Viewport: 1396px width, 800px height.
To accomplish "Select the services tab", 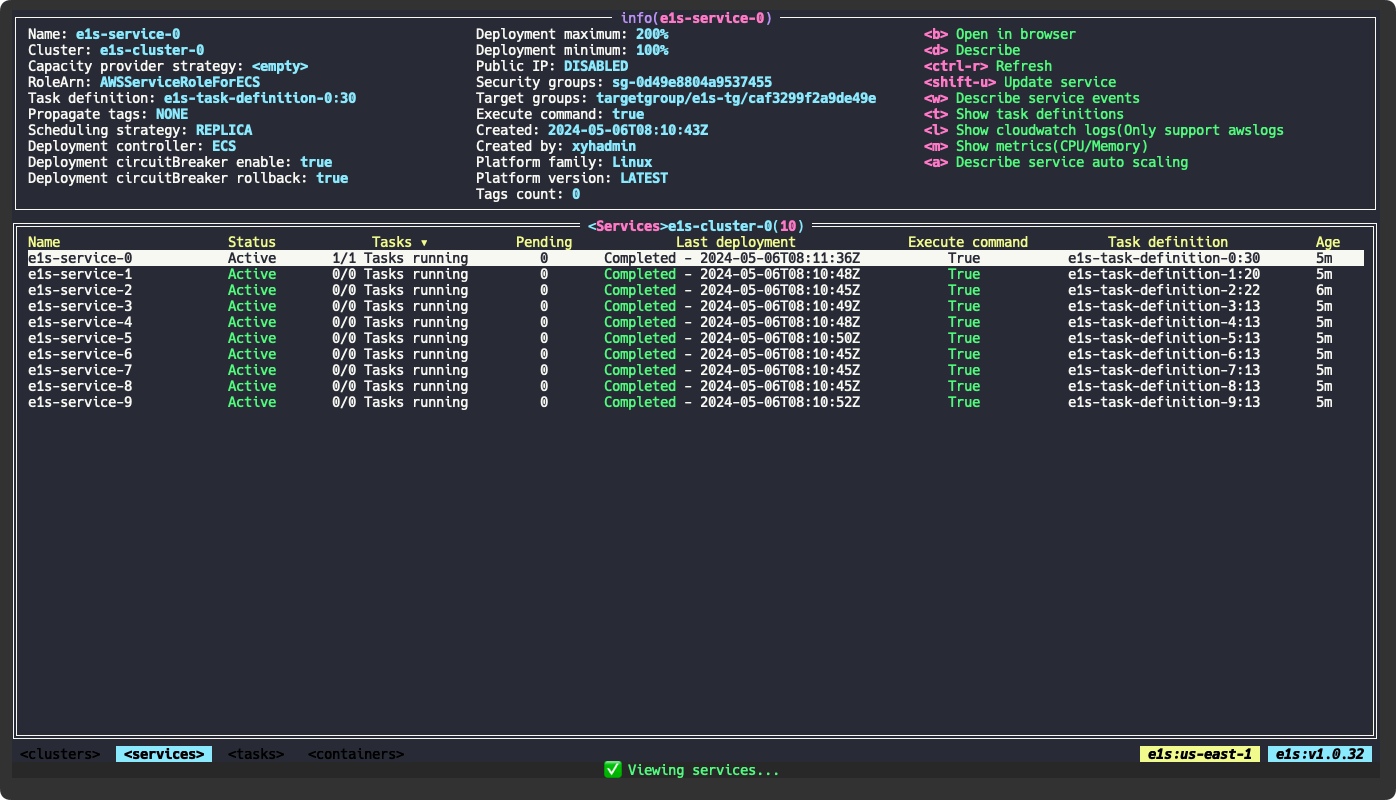I will tap(164, 754).
